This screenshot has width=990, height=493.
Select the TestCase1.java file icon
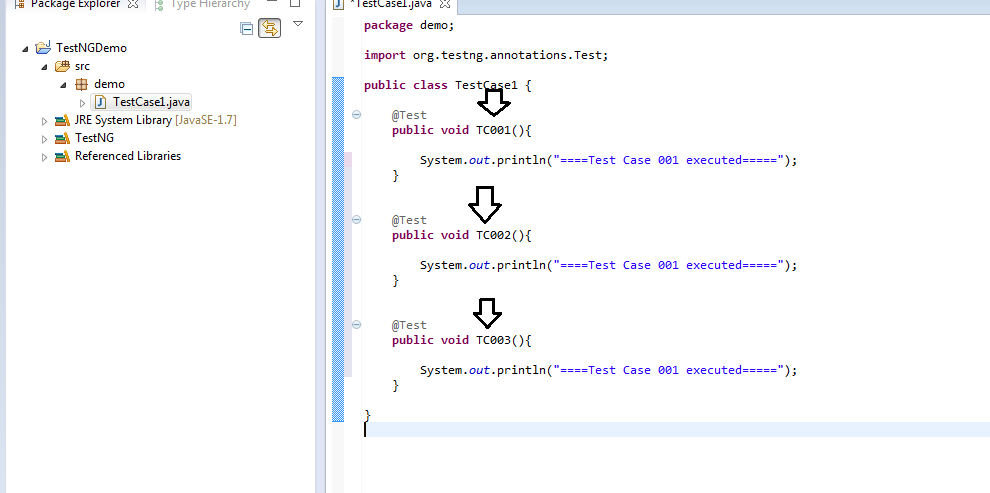click(100, 102)
